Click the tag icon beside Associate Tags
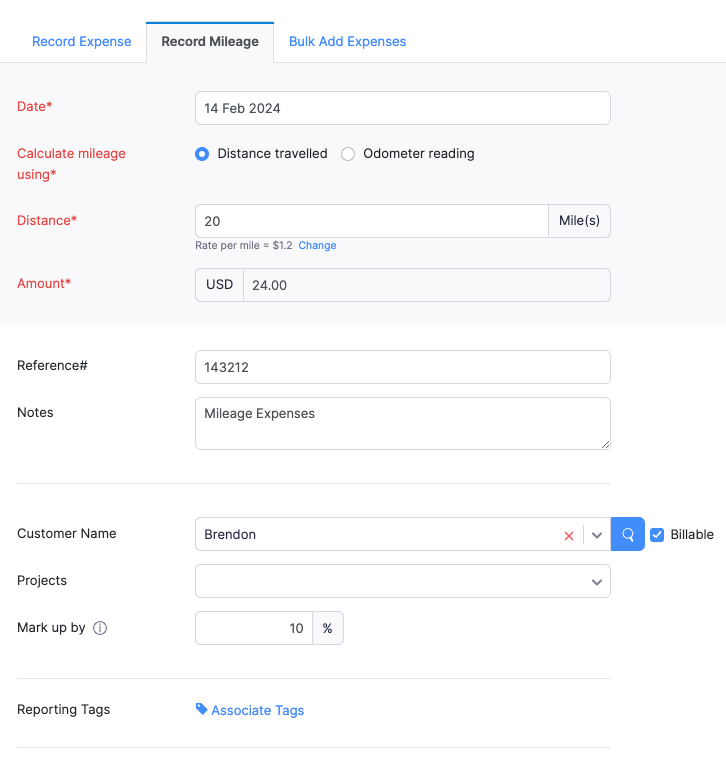The height and width of the screenshot is (760, 726). point(202,709)
